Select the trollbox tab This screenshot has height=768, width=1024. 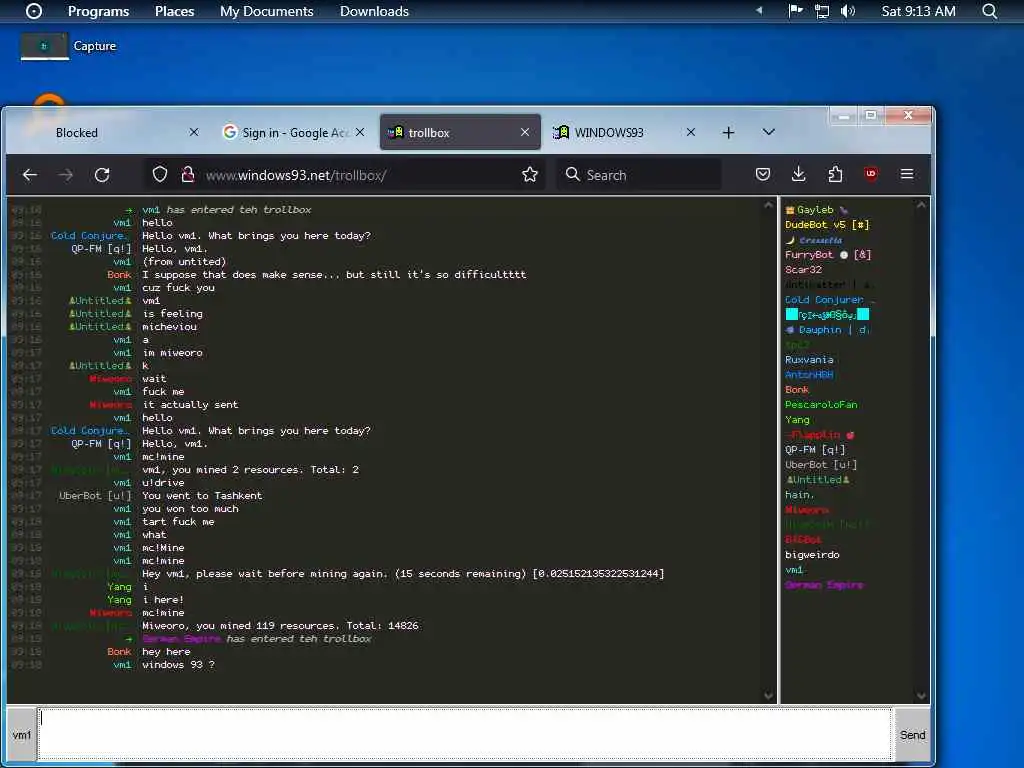tap(460, 133)
